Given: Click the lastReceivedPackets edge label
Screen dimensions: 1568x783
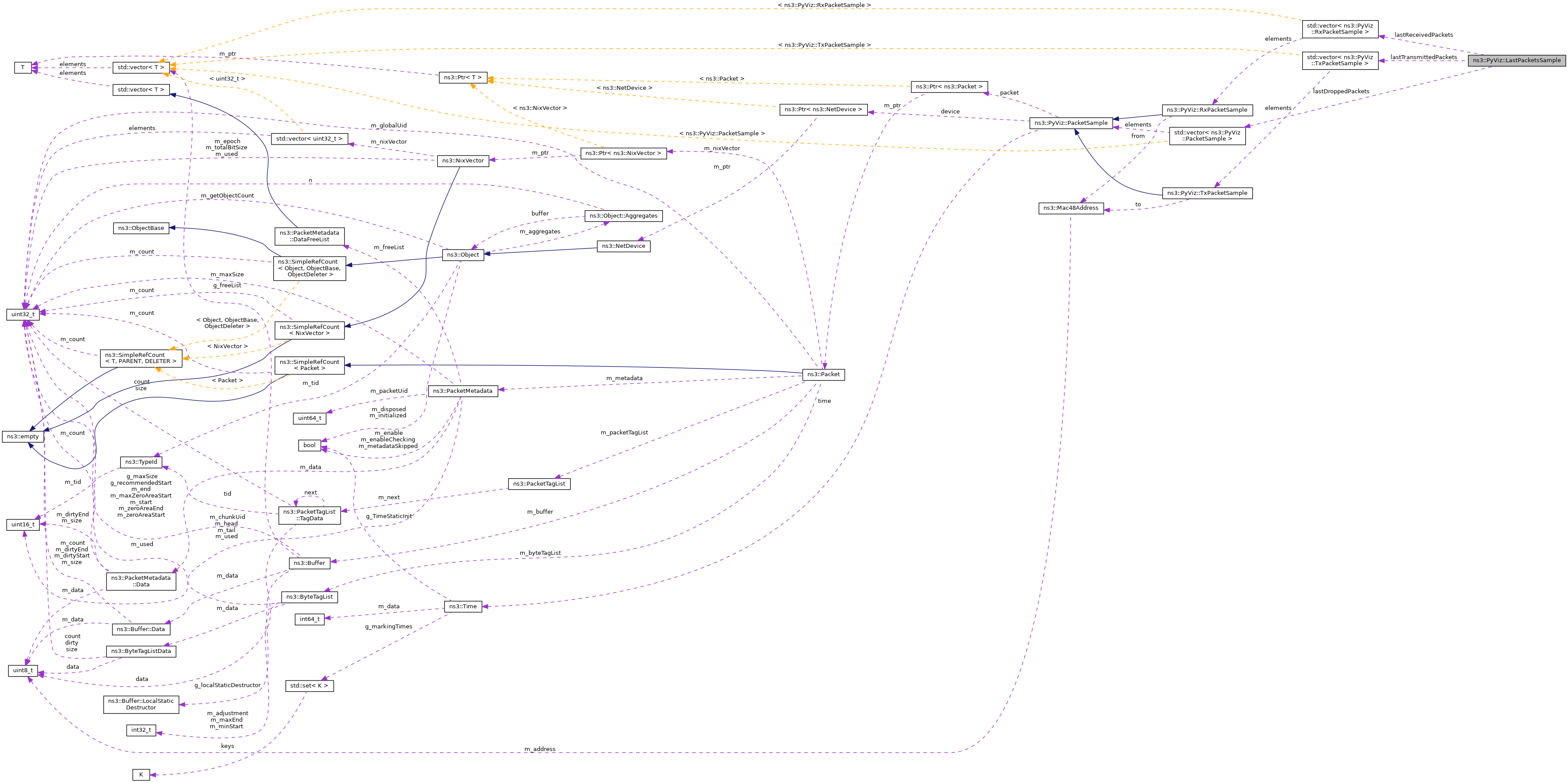Looking at the screenshot, I should point(1424,35).
